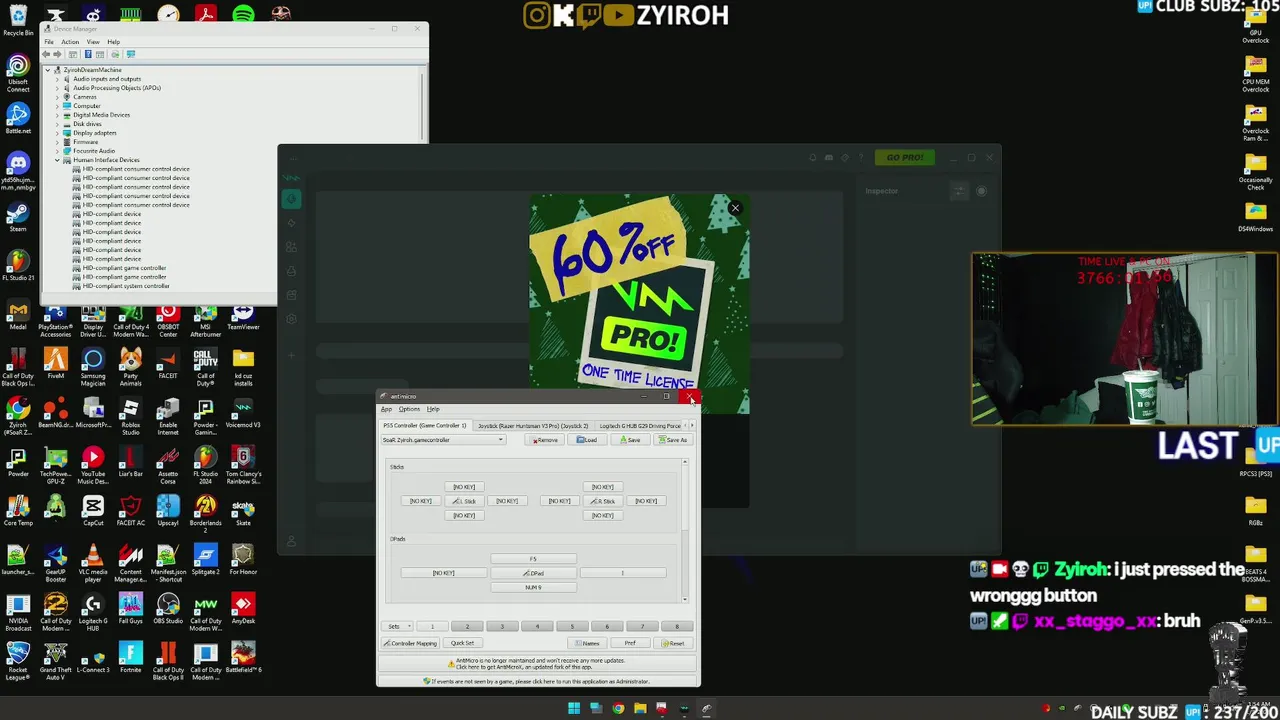Select HID-compliant system controller entry
Screen dimensions: 1280x720
[126, 286]
